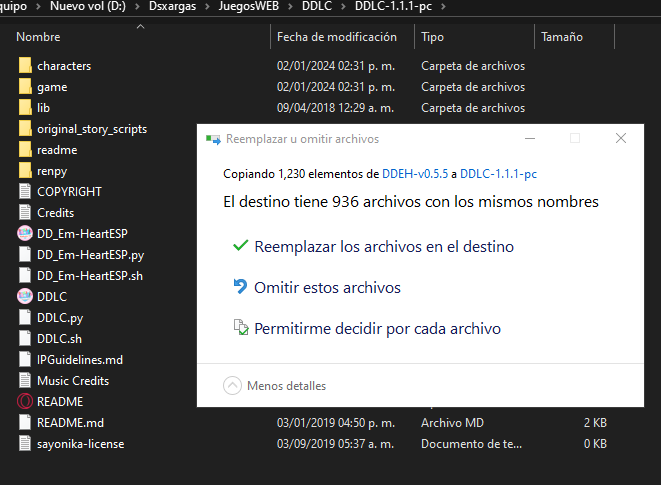The image size is (661, 485).
Task: Expand breadcrumb arrow after JuegosWEB
Action: [x=290, y=7]
